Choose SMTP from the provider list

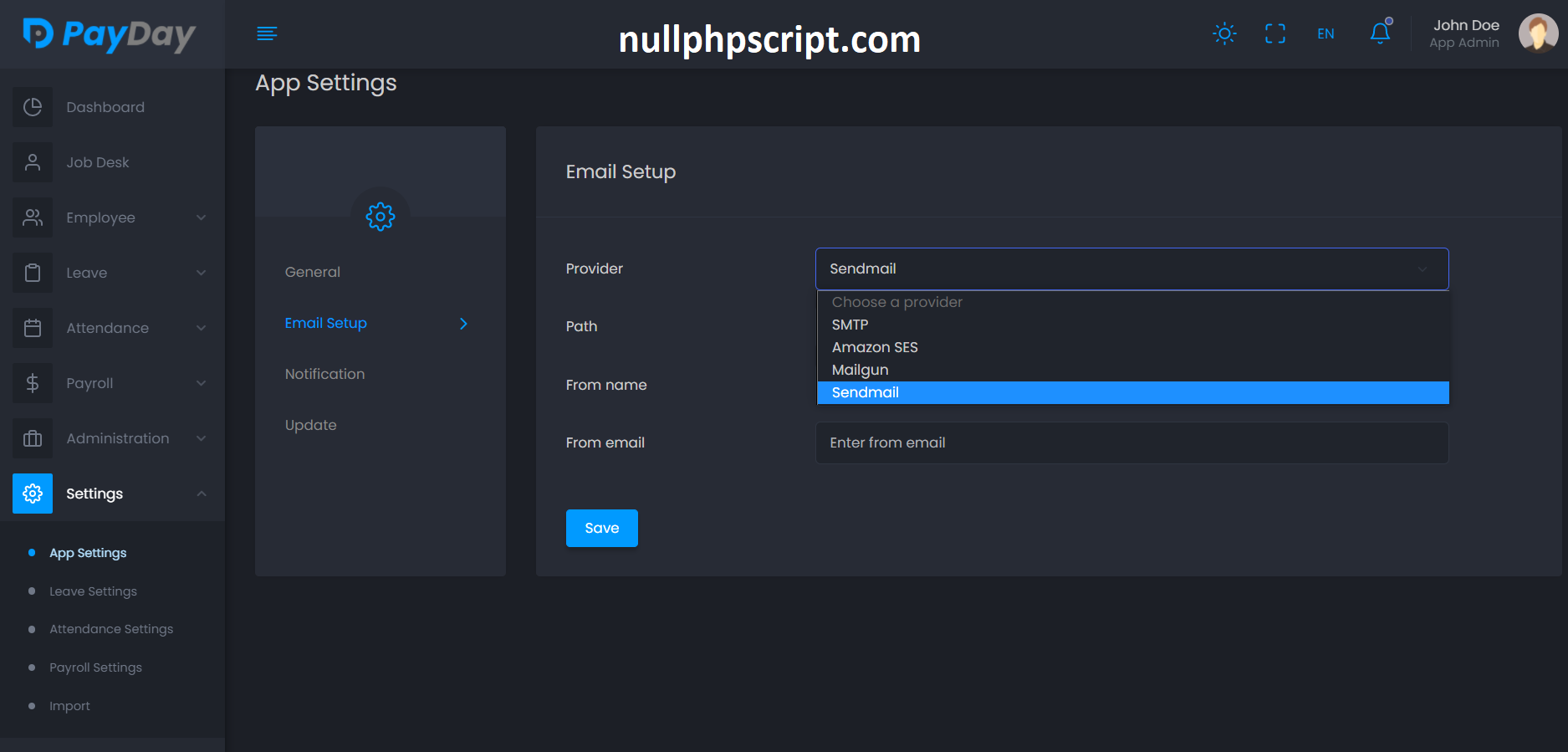tap(850, 325)
